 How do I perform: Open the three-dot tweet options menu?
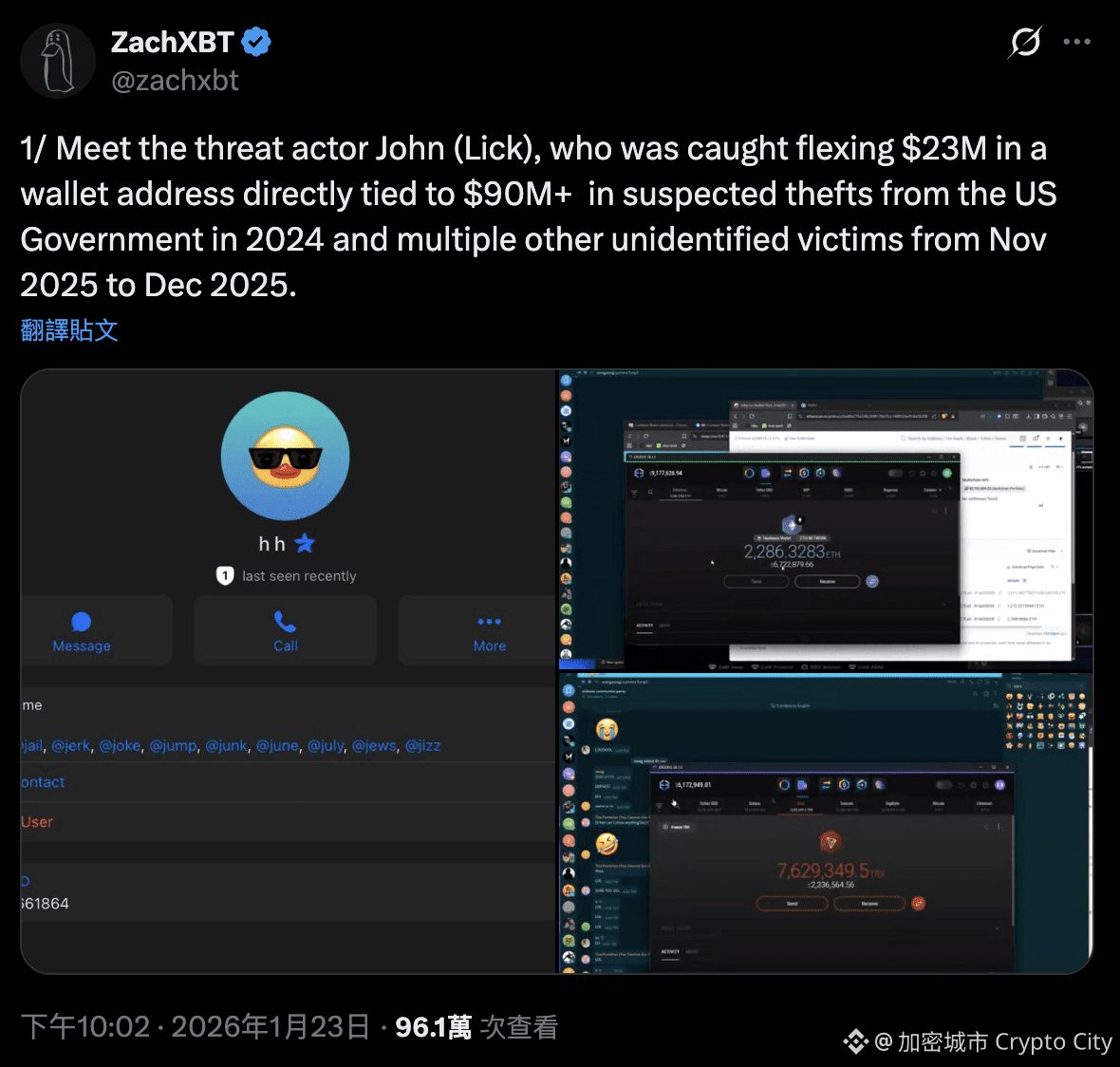[x=1076, y=42]
